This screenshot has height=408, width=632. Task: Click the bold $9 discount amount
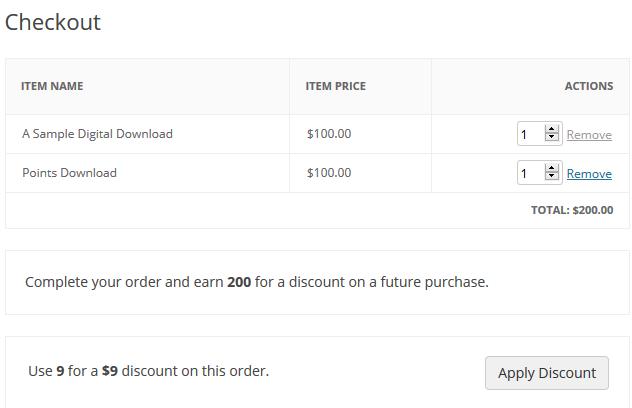[110, 371]
